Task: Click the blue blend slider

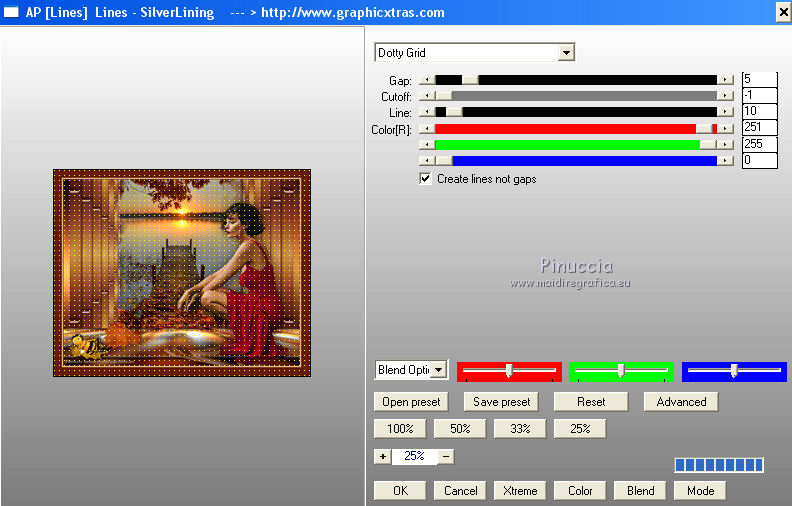Action: tap(734, 371)
